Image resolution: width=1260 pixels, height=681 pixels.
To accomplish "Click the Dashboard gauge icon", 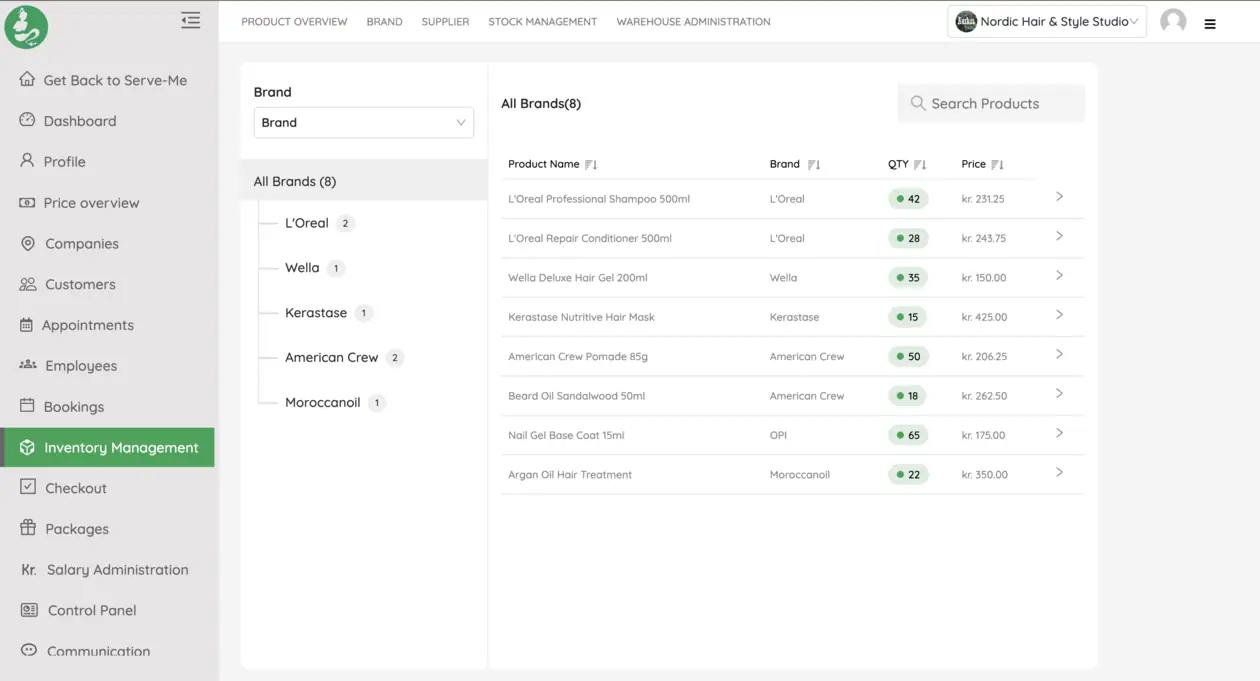I will [27, 120].
